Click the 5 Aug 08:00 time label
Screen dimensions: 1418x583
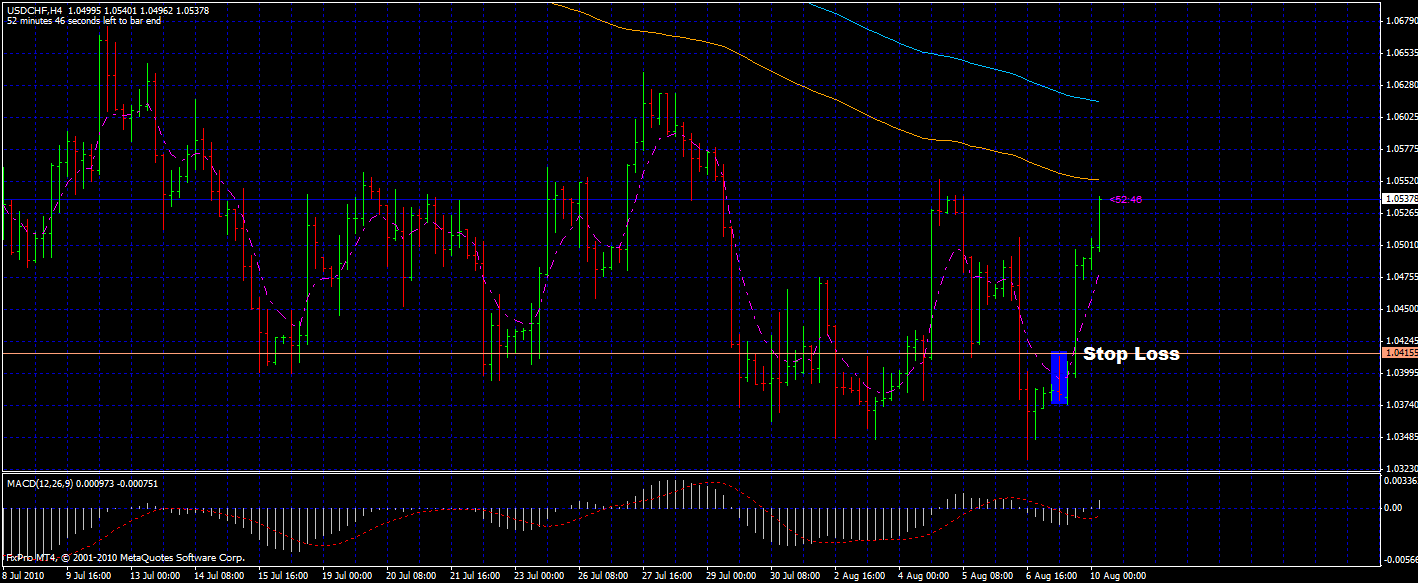coord(987,576)
